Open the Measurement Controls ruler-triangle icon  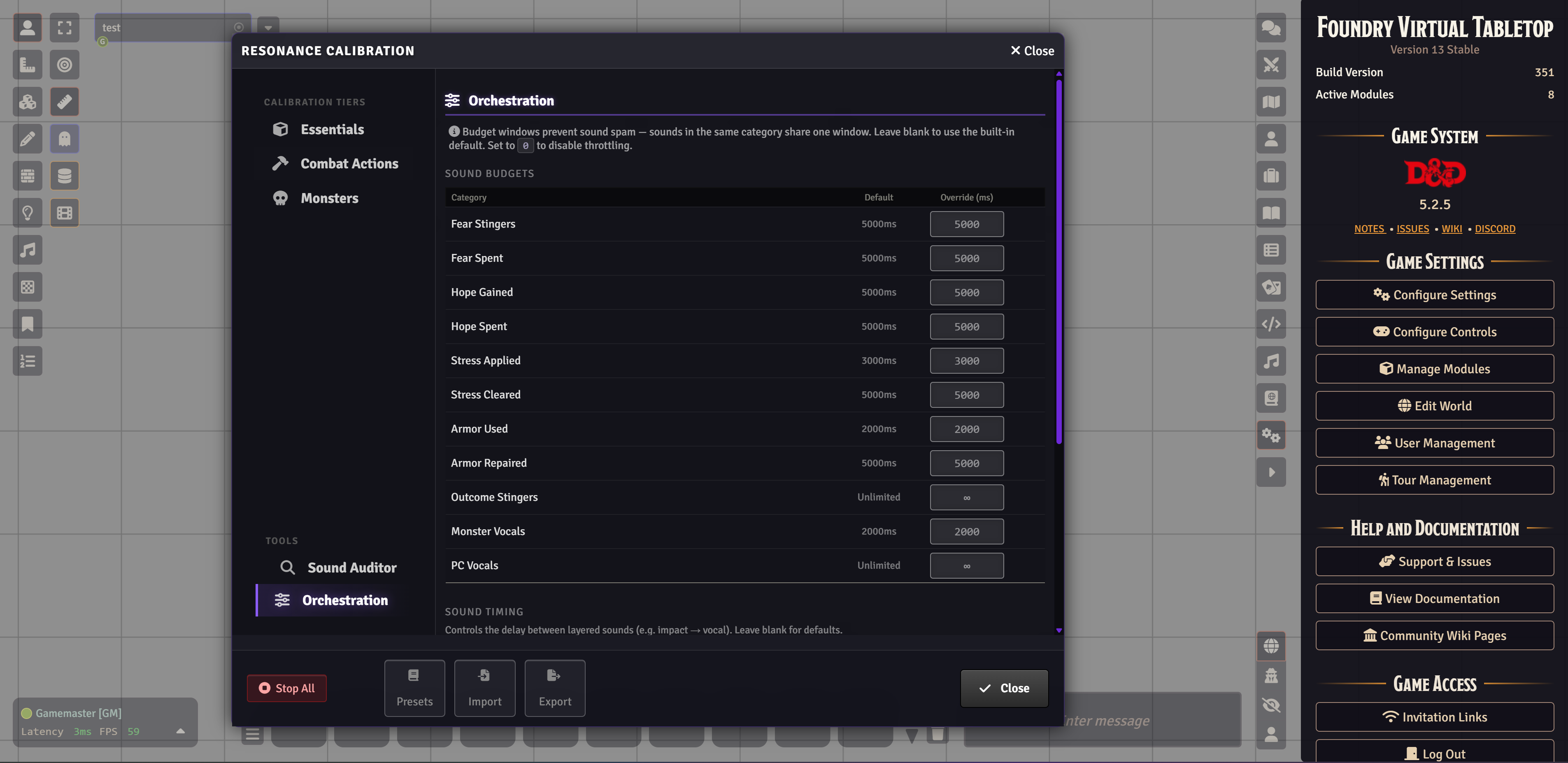(x=28, y=65)
